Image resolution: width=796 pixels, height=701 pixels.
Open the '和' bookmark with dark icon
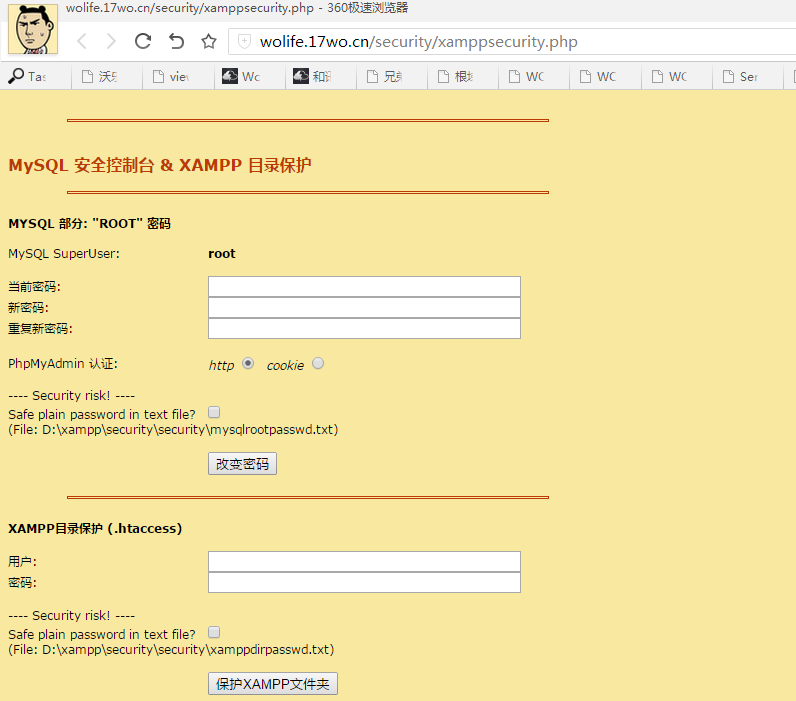click(312, 77)
